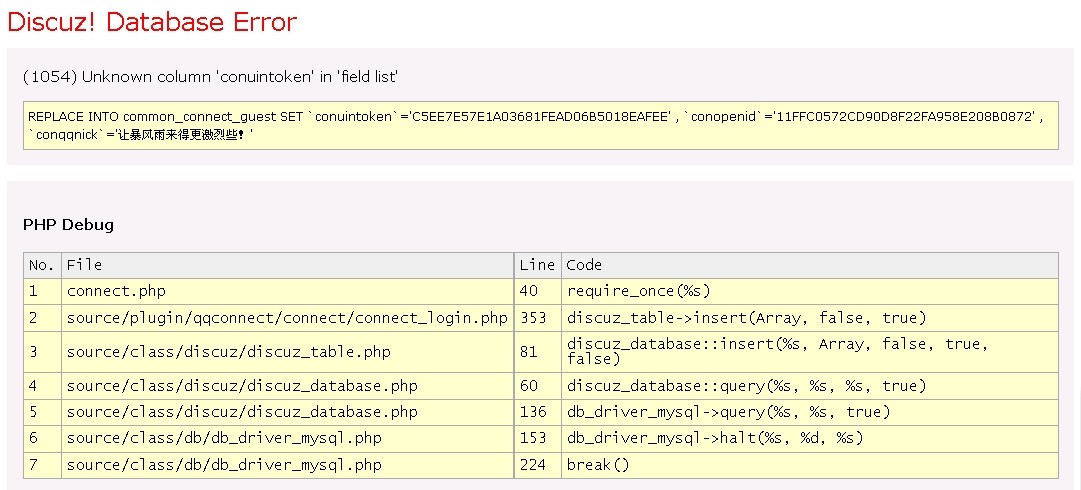This screenshot has width=1081, height=490.
Task: Select the connect.php file cell
Action: click(116, 291)
